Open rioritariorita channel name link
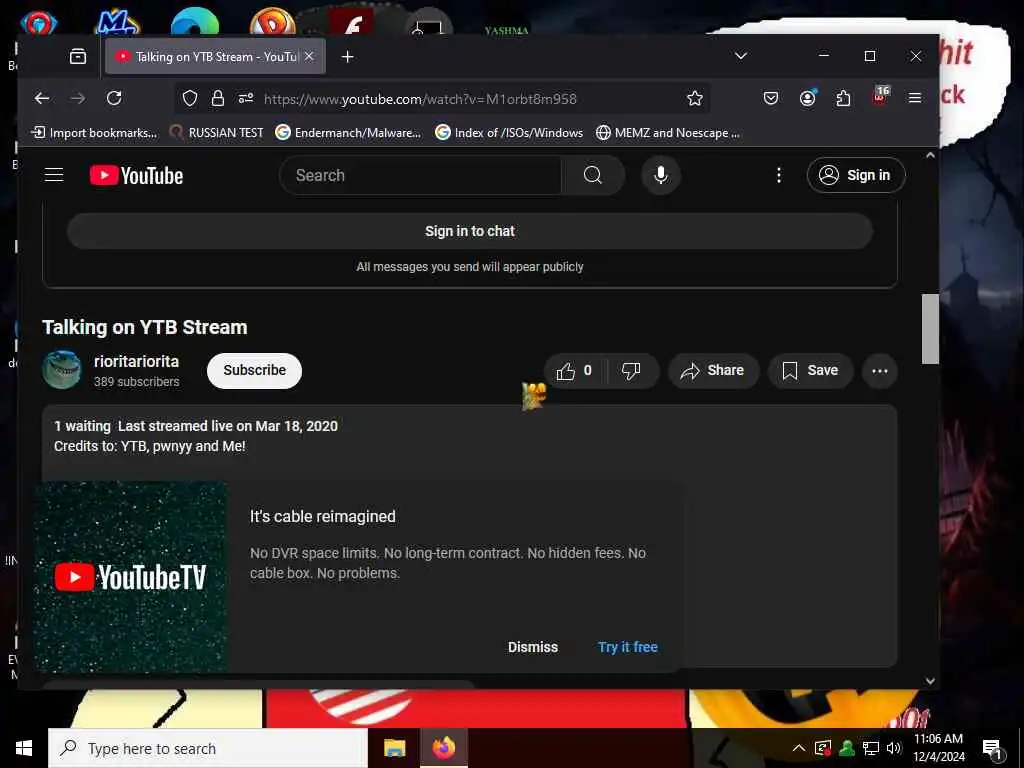The width and height of the screenshot is (1024, 768). point(136,361)
